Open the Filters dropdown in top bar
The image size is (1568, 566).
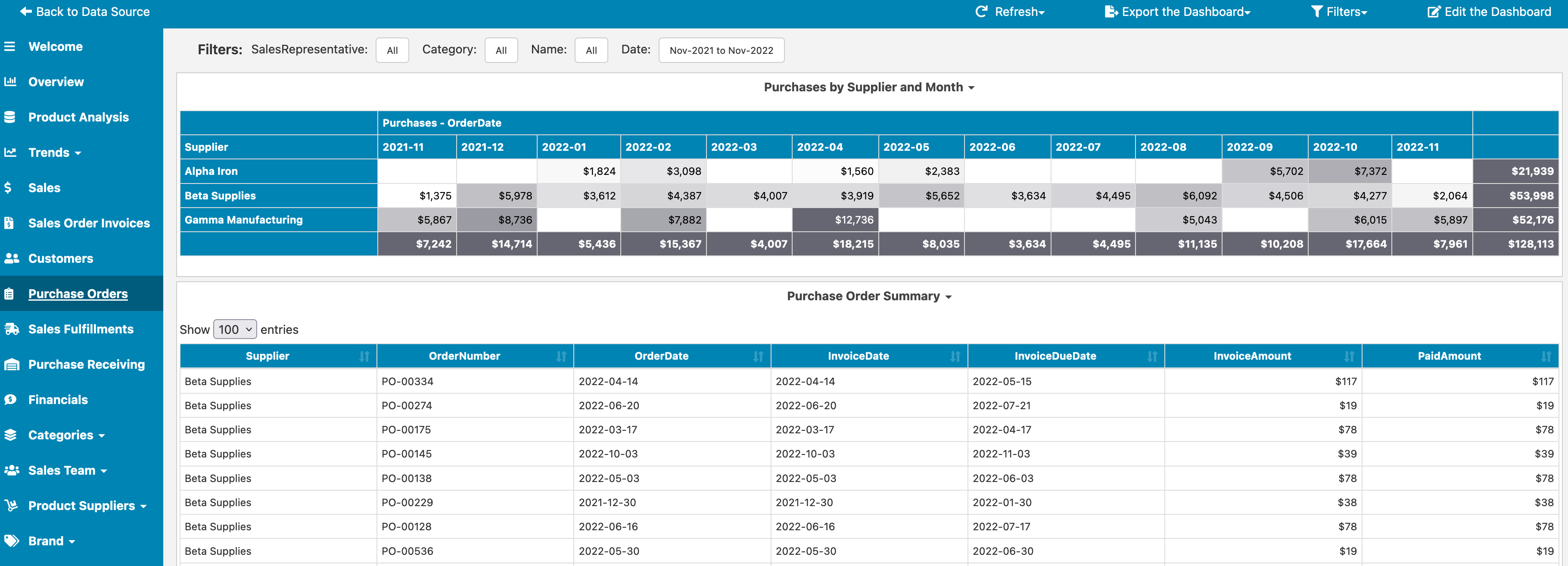(1339, 12)
